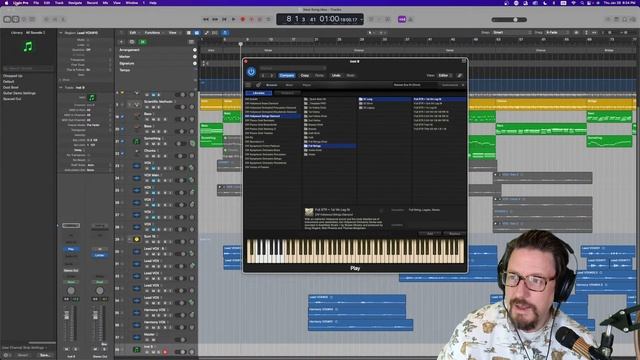This screenshot has height=360, width=640.
Task: Click the link icon in plug-in header
Action: tap(460, 76)
